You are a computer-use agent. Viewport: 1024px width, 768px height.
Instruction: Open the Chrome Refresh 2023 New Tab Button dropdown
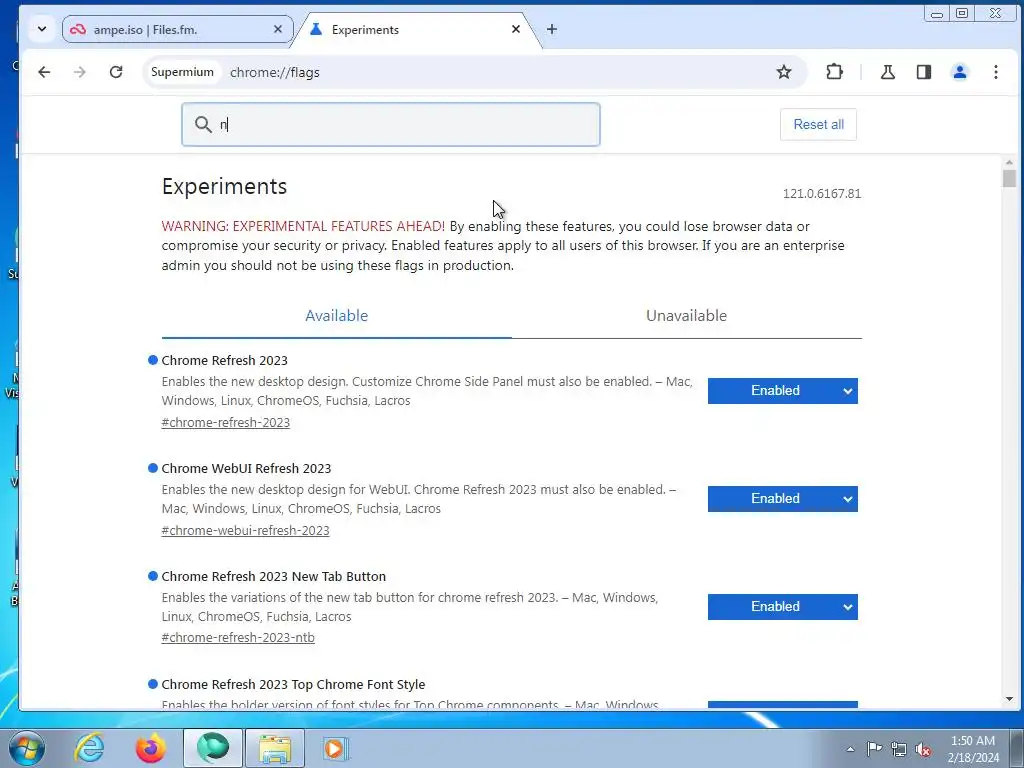click(782, 607)
